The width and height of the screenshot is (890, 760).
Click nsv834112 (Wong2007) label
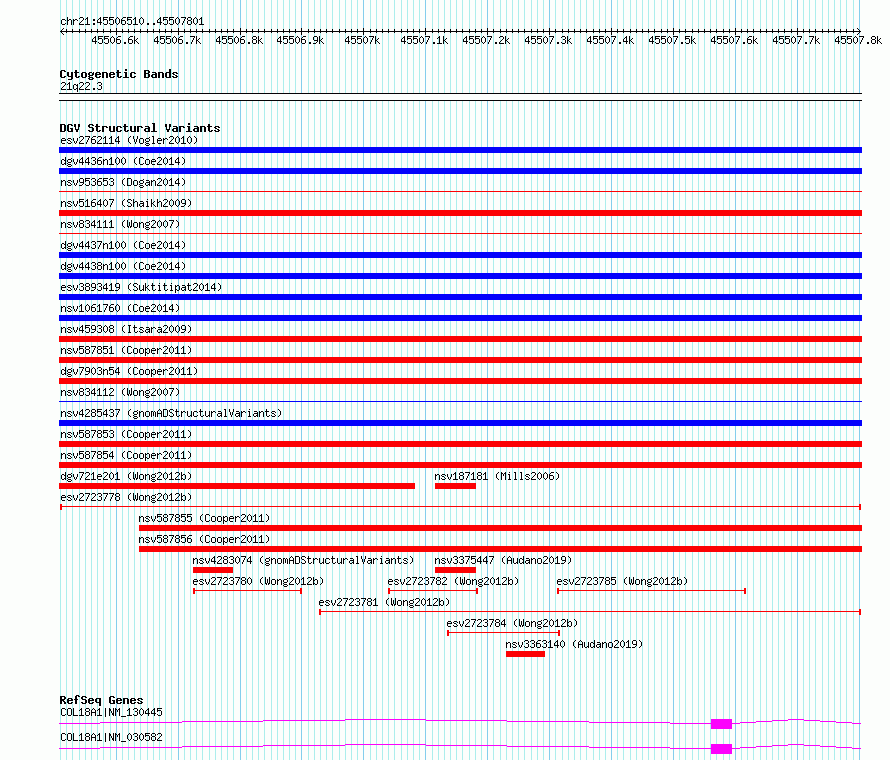tap(120, 392)
